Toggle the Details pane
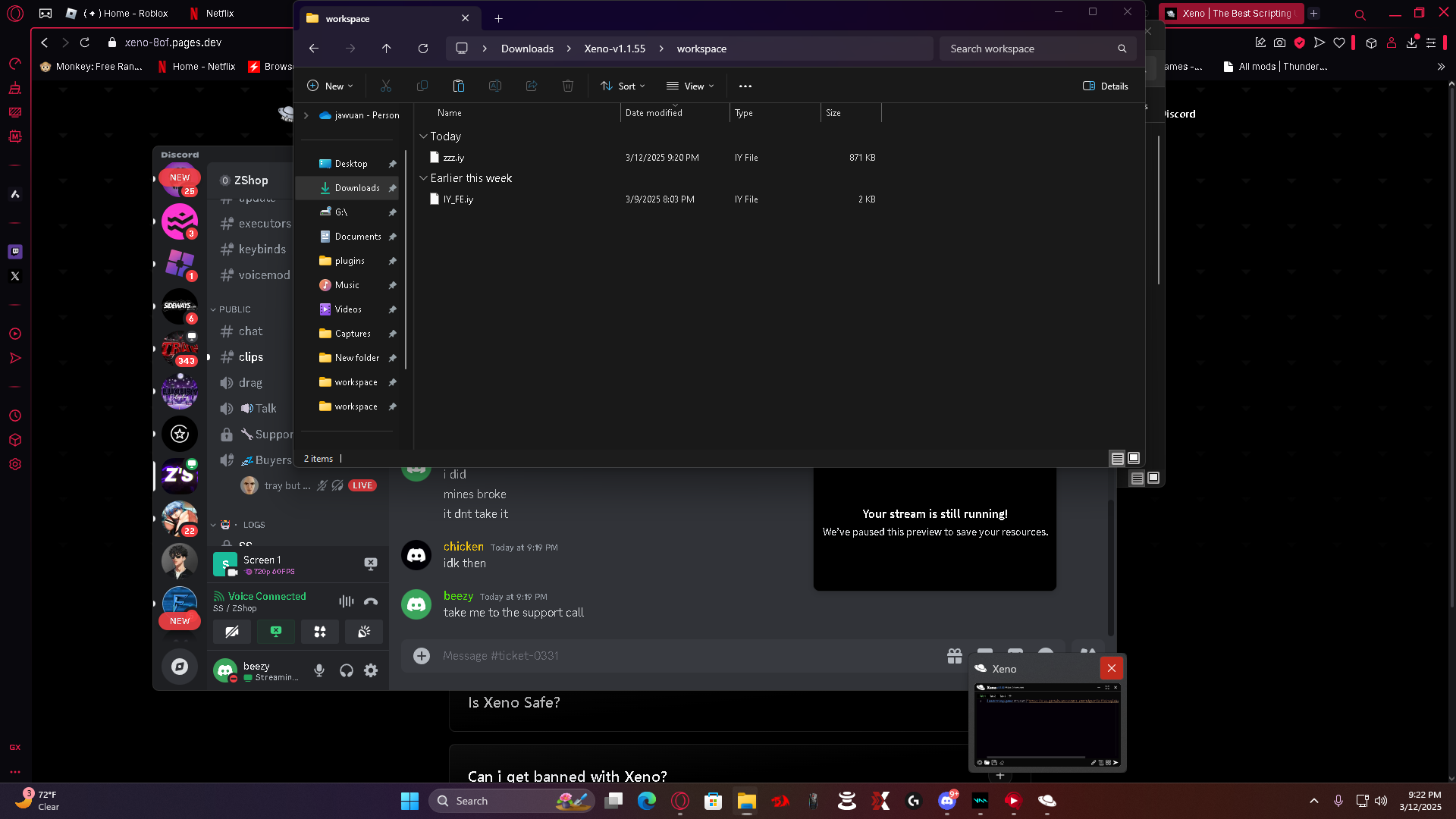This screenshot has height=819, width=1456. [1106, 86]
